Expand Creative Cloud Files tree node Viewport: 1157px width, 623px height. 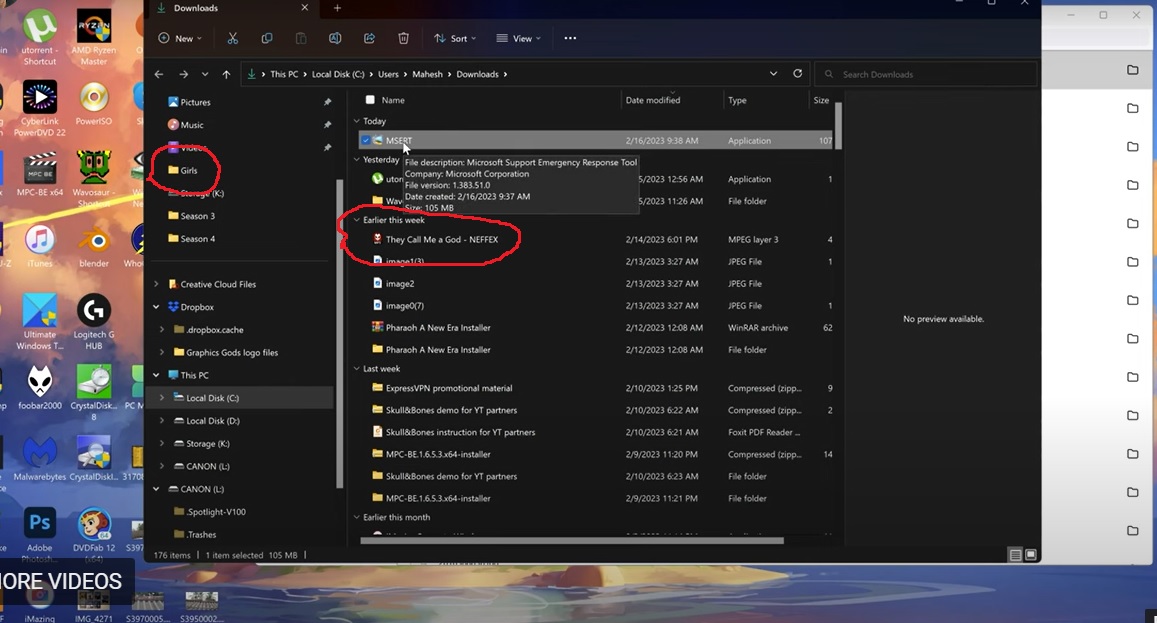tap(156, 284)
